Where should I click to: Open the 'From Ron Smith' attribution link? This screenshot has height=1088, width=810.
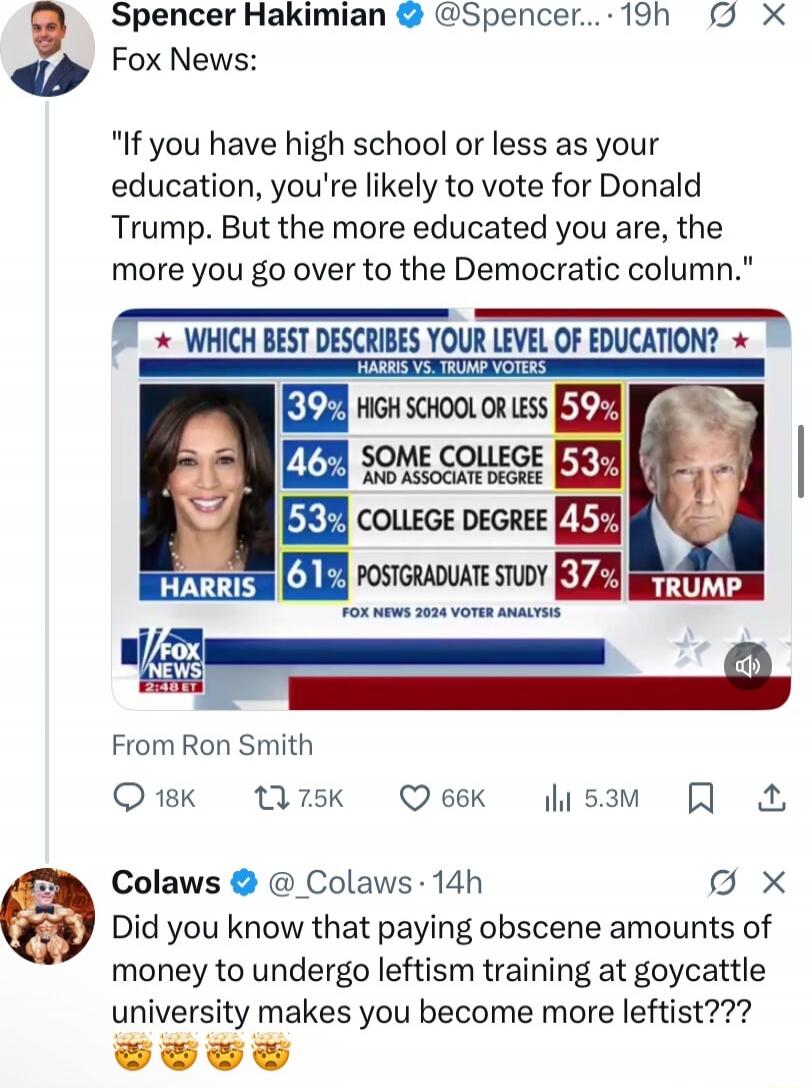point(213,745)
